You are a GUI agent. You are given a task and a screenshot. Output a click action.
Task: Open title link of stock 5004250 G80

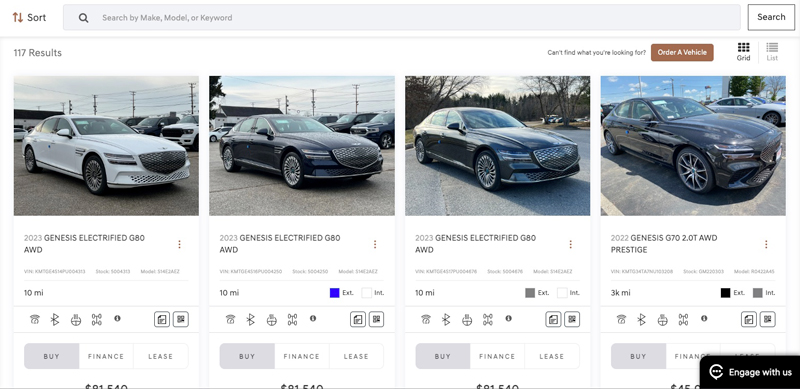tap(280, 244)
